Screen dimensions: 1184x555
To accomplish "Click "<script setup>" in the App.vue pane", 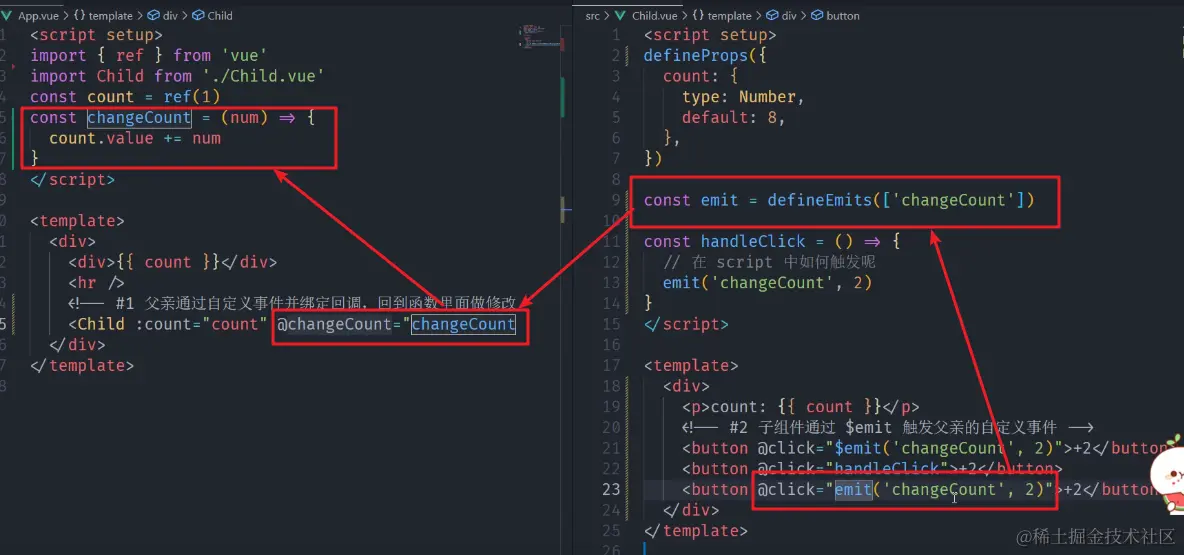I will point(96,35).
